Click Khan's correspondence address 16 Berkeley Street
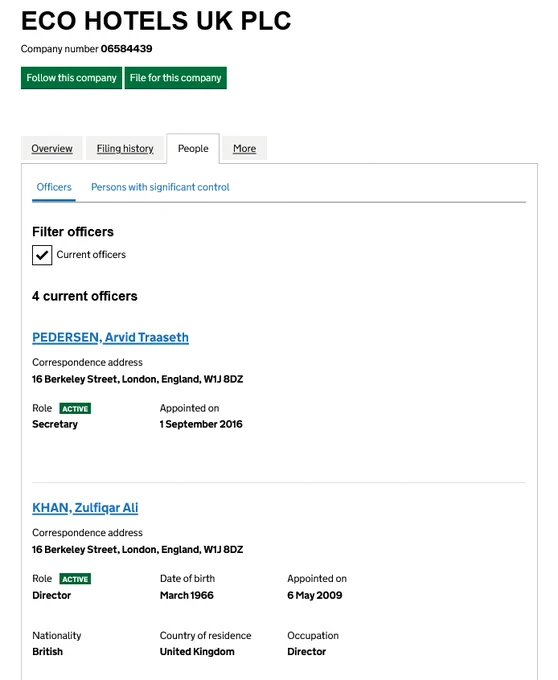558x680 pixels. 137,550
